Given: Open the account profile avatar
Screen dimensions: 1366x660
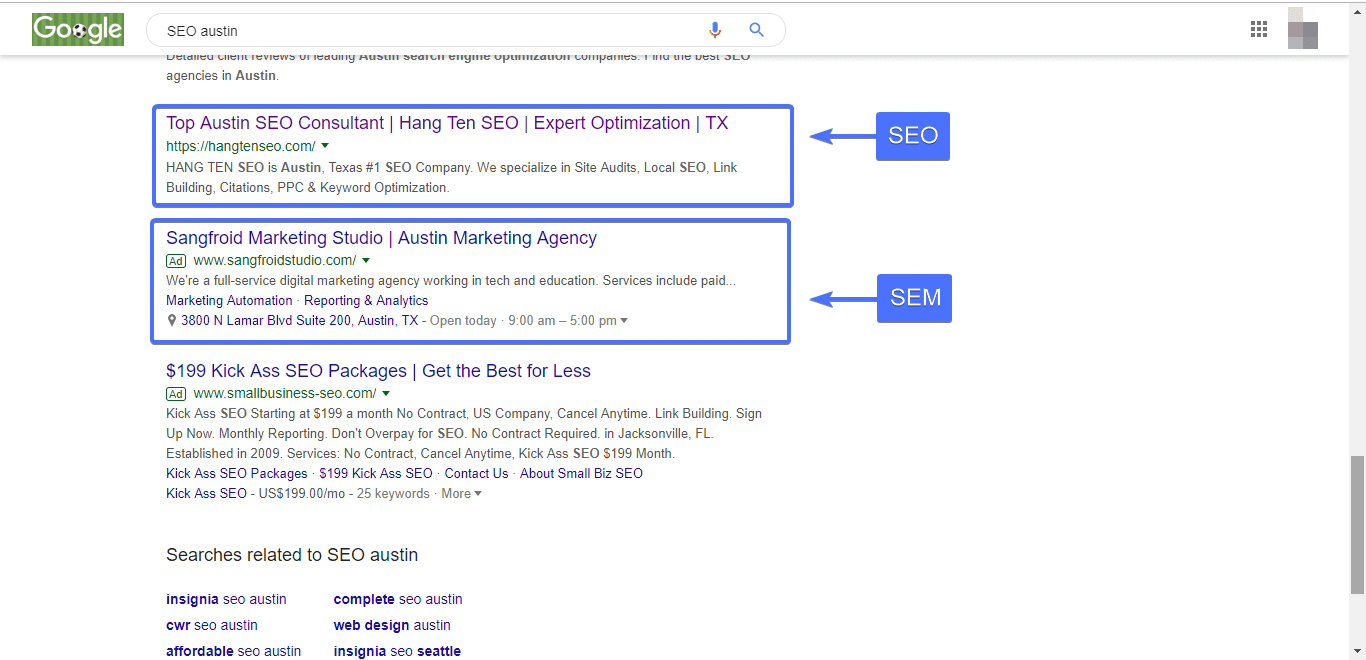Looking at the screenshot, I should (x=1303, y=28).
